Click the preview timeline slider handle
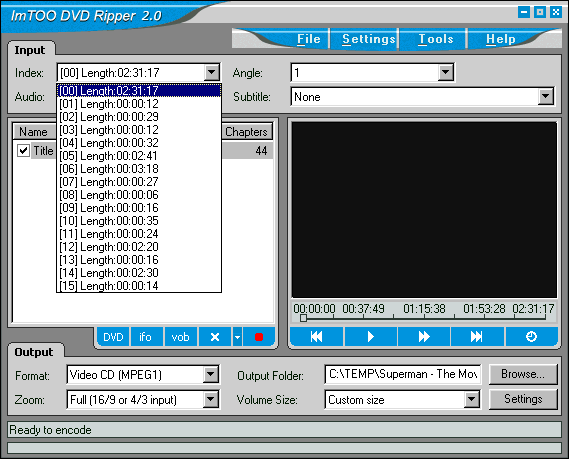The image size is (569, 459). coord(303,318)
